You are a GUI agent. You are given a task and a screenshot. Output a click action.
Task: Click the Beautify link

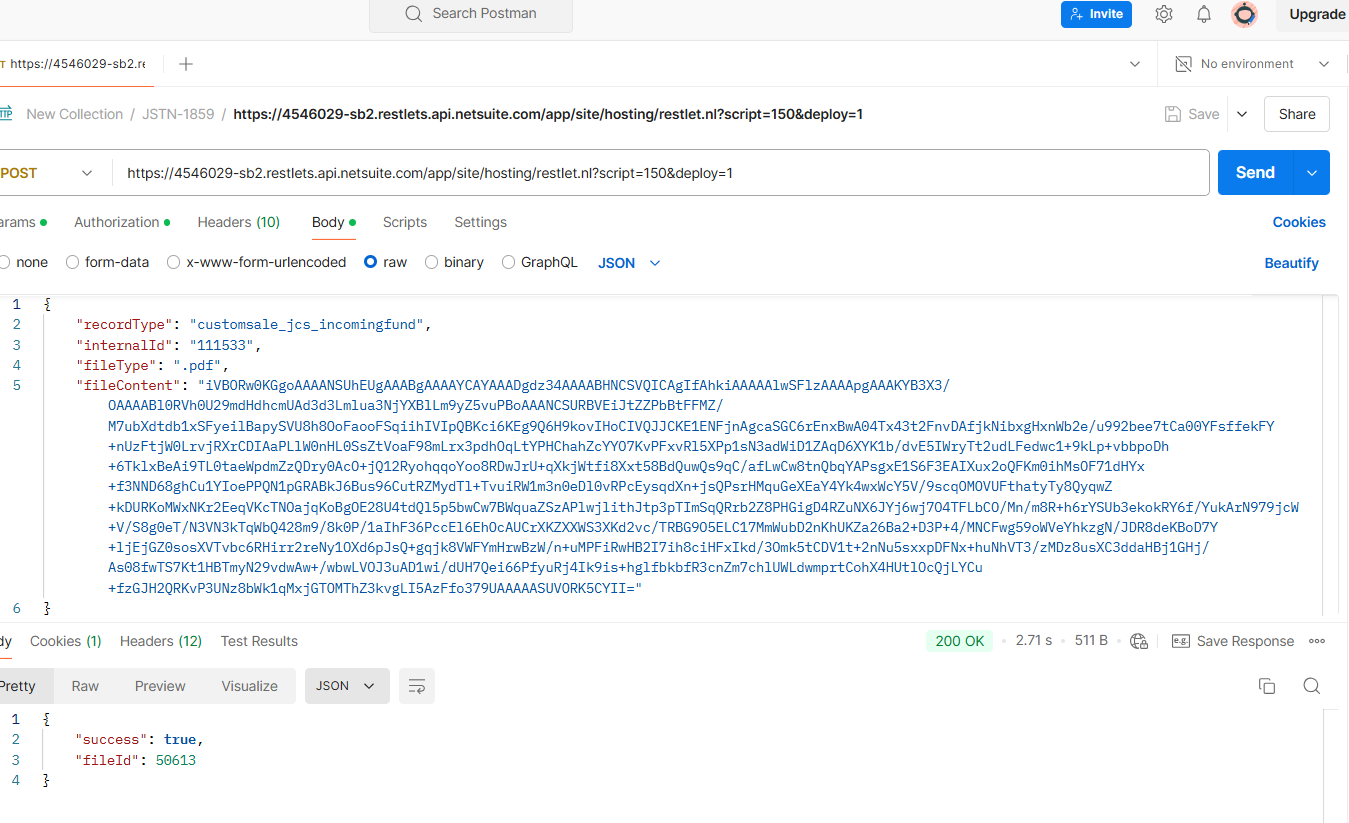tap(1291, 263)
